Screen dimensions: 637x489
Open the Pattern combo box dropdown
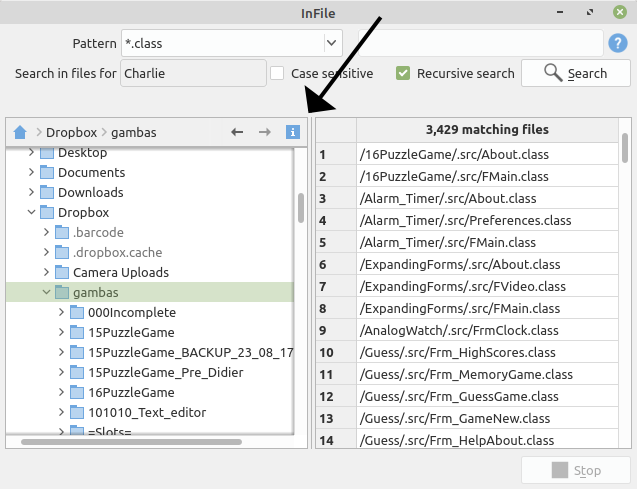[x=332, y=43]
